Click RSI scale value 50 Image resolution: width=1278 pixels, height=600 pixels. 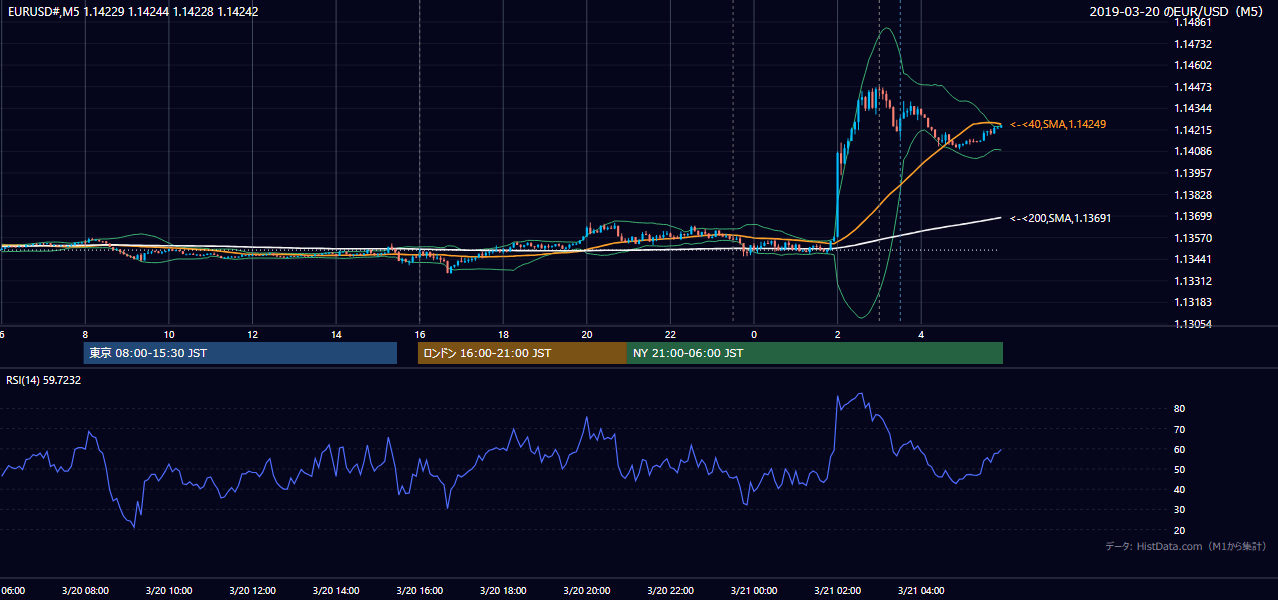tap(1180, 469)
